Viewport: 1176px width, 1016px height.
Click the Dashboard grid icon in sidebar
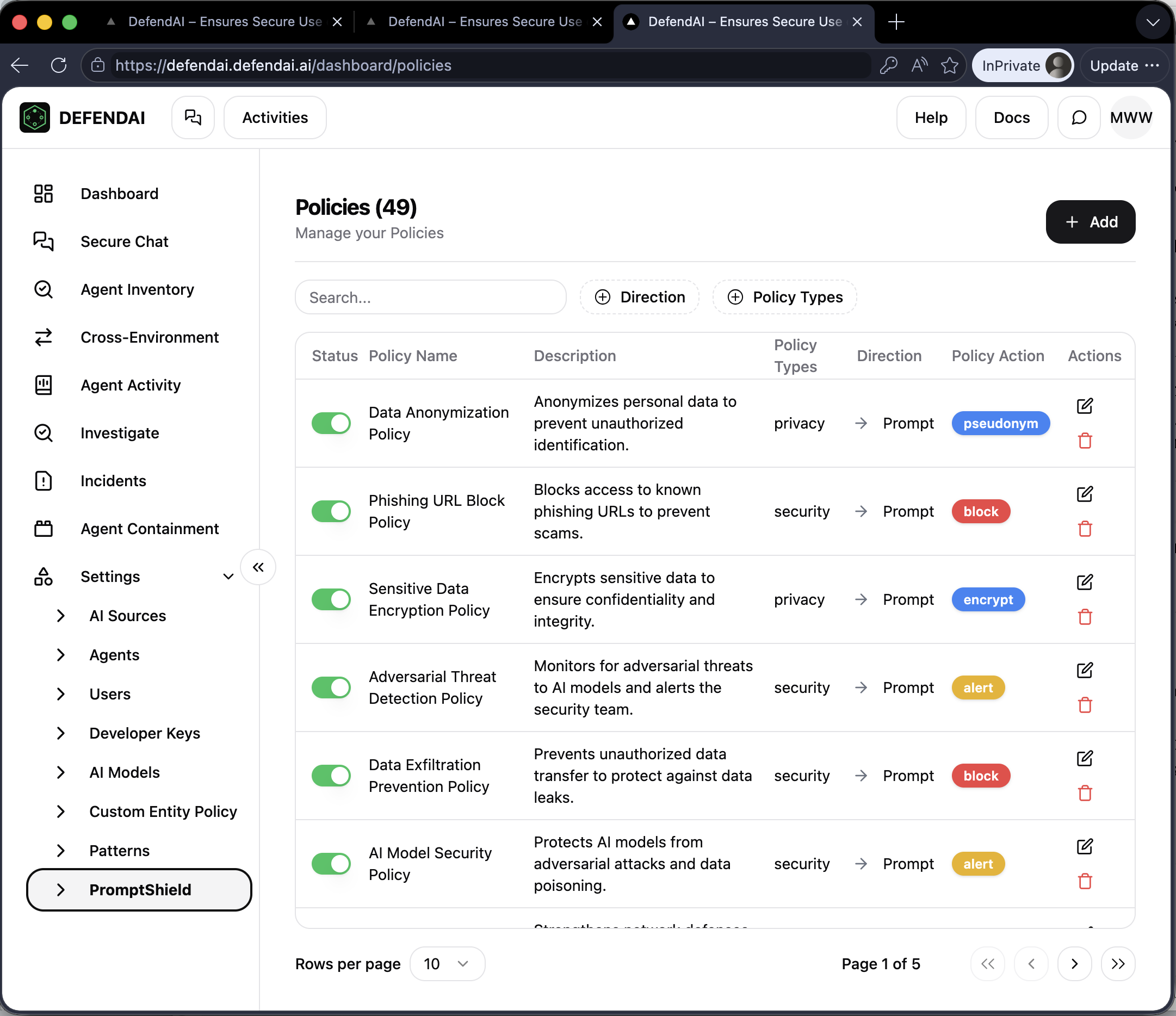tap(43, 194)
